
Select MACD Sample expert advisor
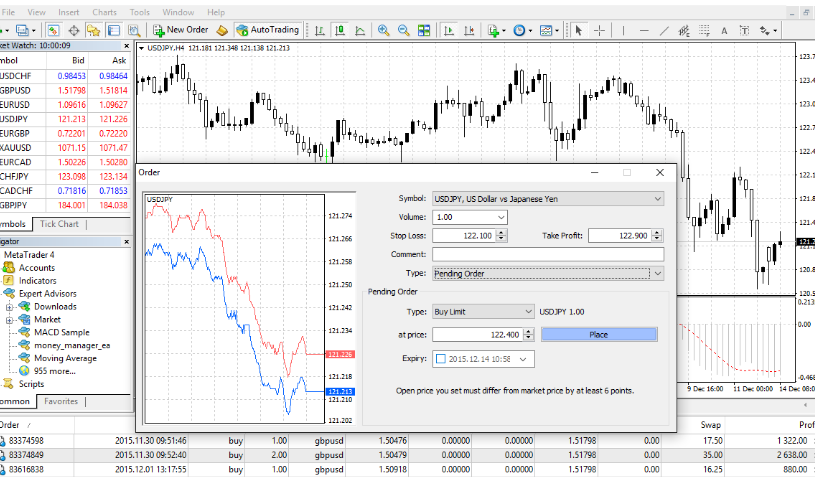[x=61, y=332]
